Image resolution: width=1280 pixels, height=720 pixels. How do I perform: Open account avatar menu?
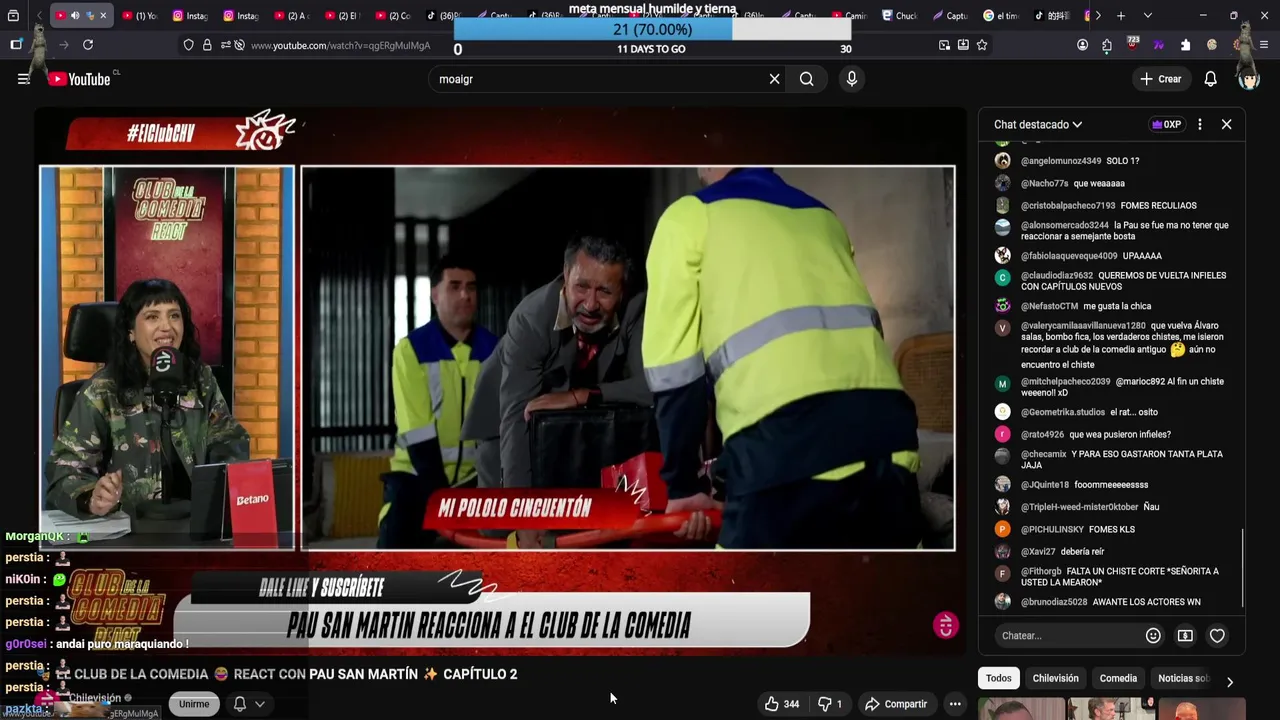coord(1249,79)
